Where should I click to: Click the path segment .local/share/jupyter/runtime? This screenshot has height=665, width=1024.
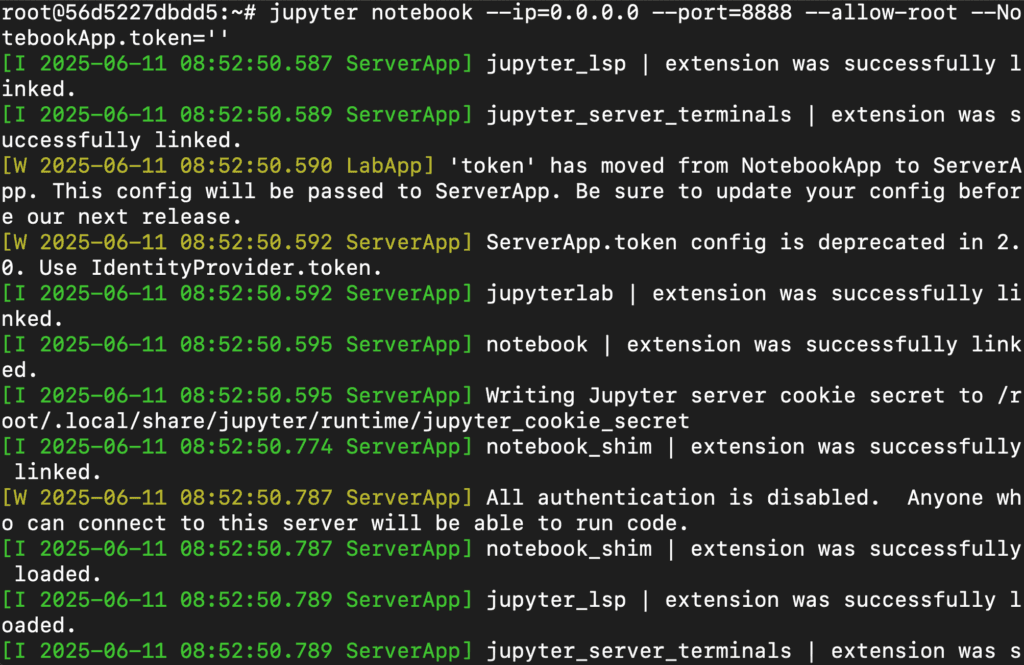click(231, 421)
